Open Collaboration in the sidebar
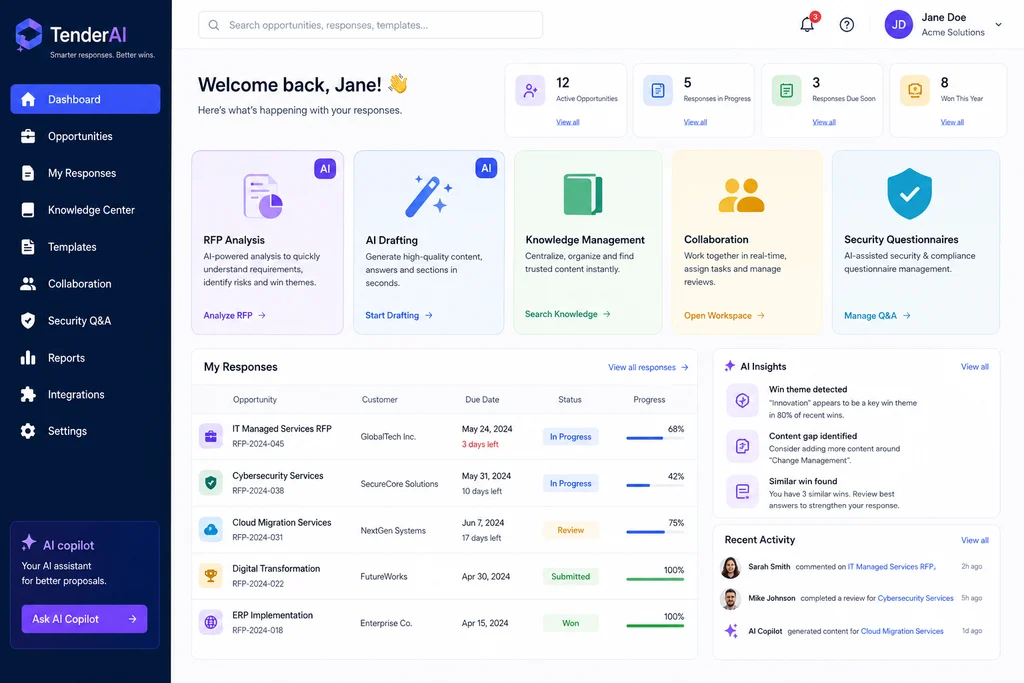The height and width of the screenshot is (683, 1024). coord(85,283)
